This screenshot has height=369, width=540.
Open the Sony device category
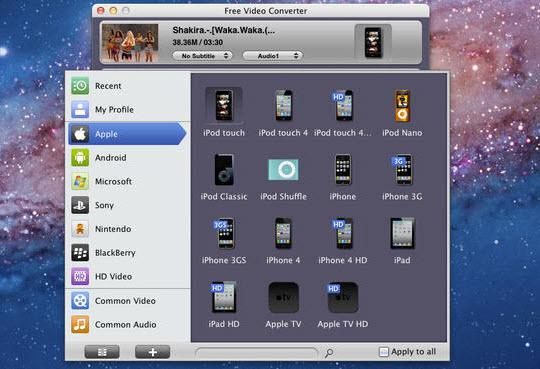click(x=128, y=205)
